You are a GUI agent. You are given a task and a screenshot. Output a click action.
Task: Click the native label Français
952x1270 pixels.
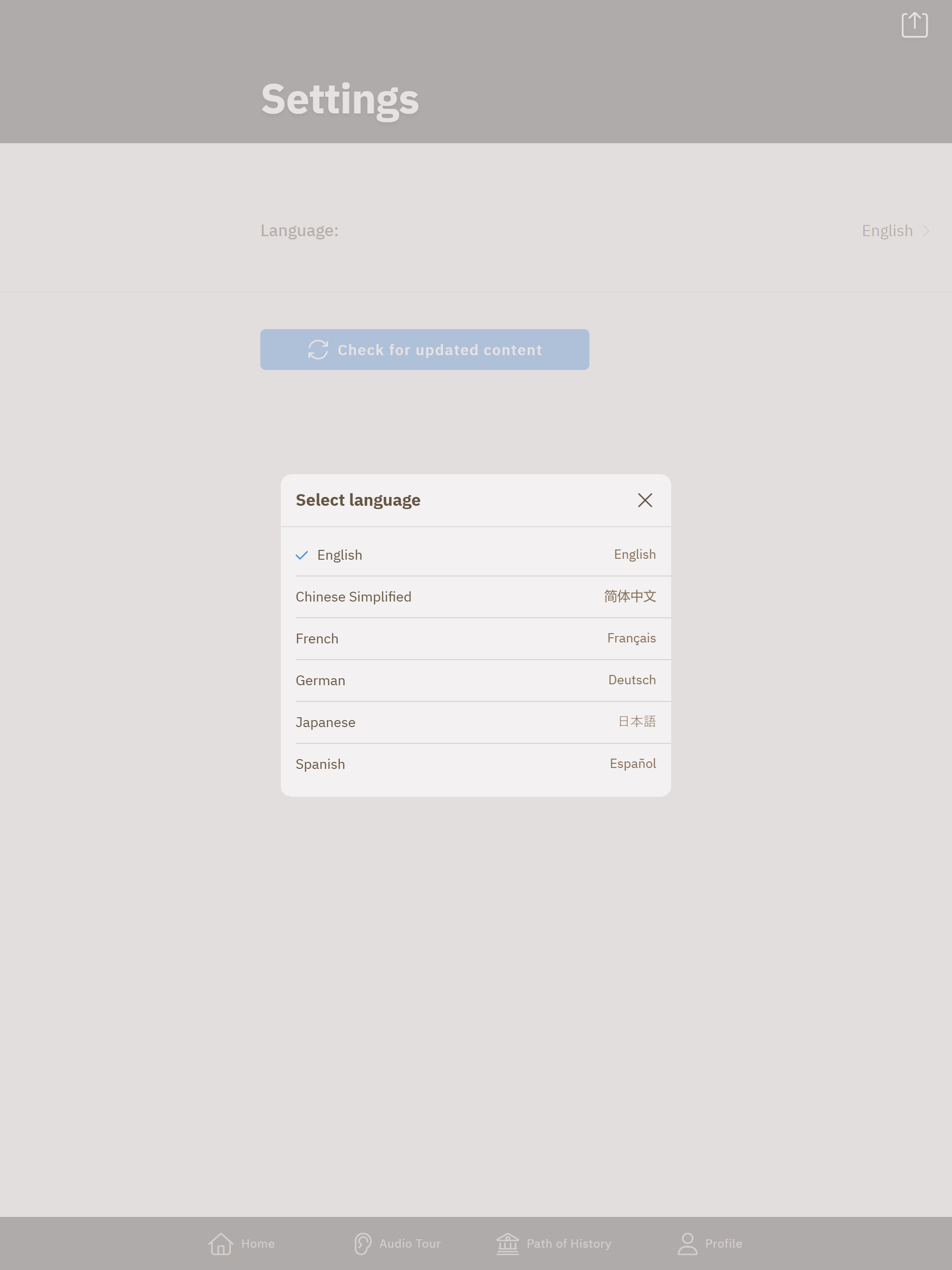631,638
